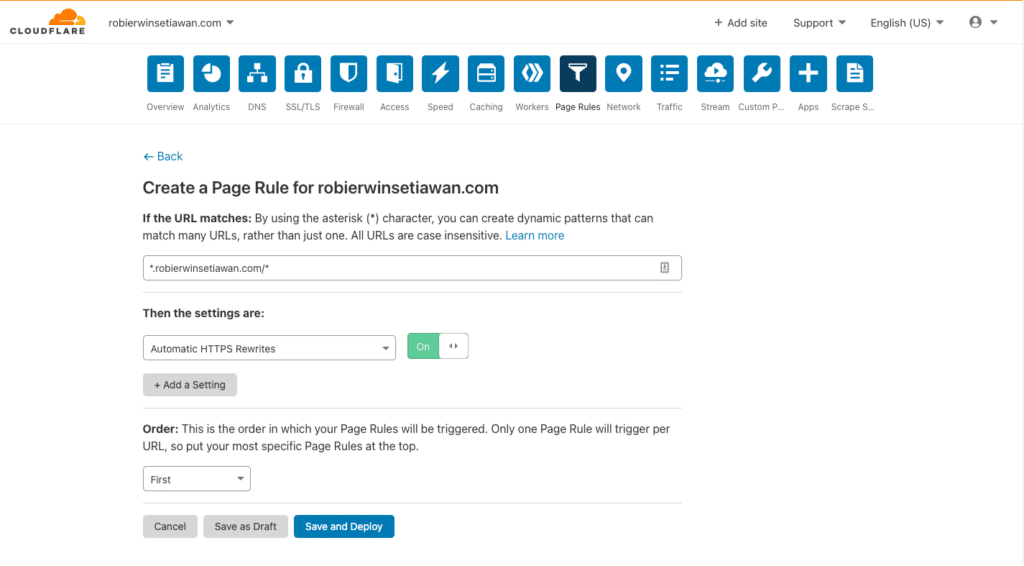Click Save and Deploy
Image resolution: width=1024 pixels, height=566 pixels.
(344, 527)
